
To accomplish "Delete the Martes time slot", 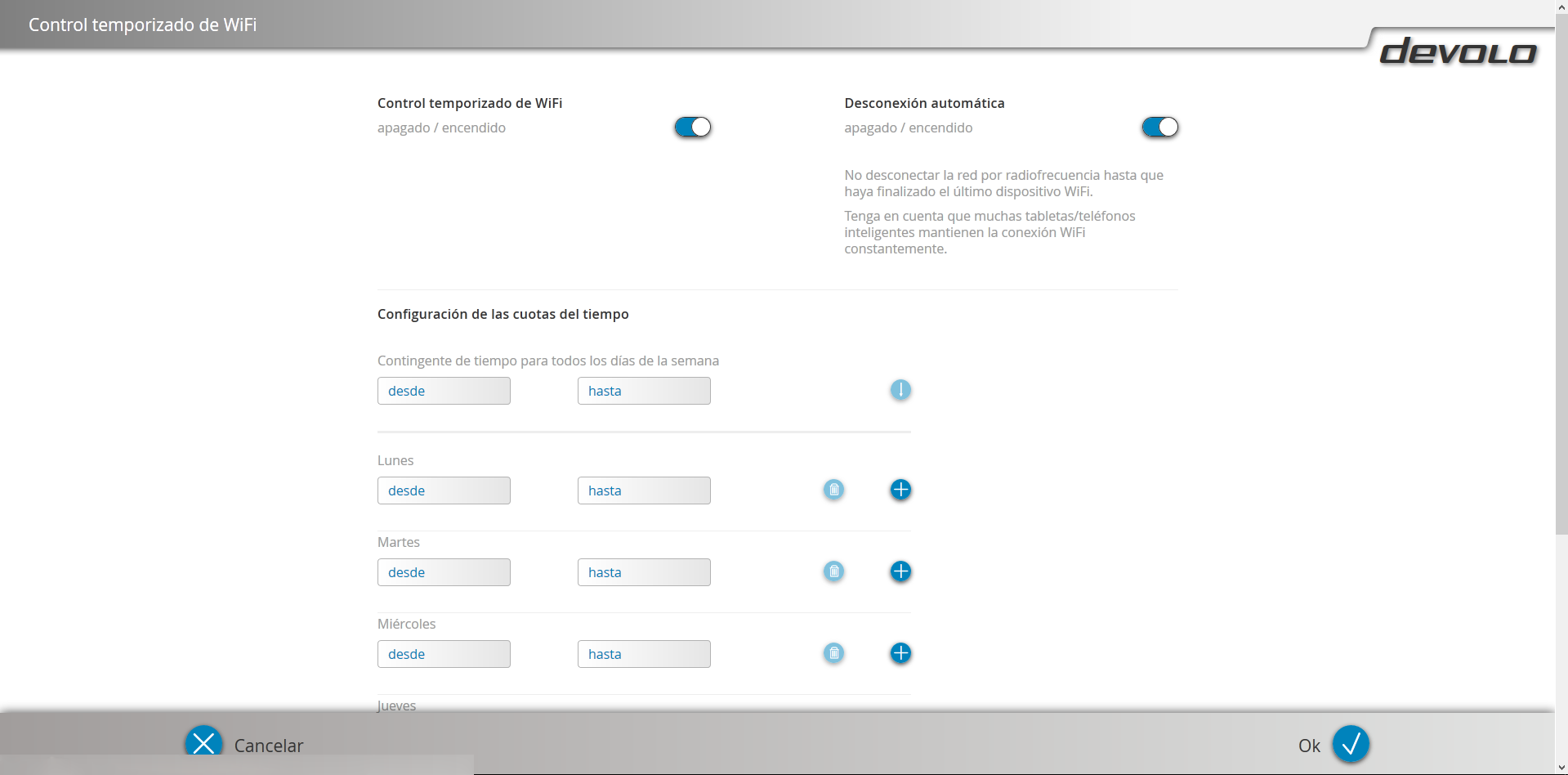I will [x=833, y=572].
